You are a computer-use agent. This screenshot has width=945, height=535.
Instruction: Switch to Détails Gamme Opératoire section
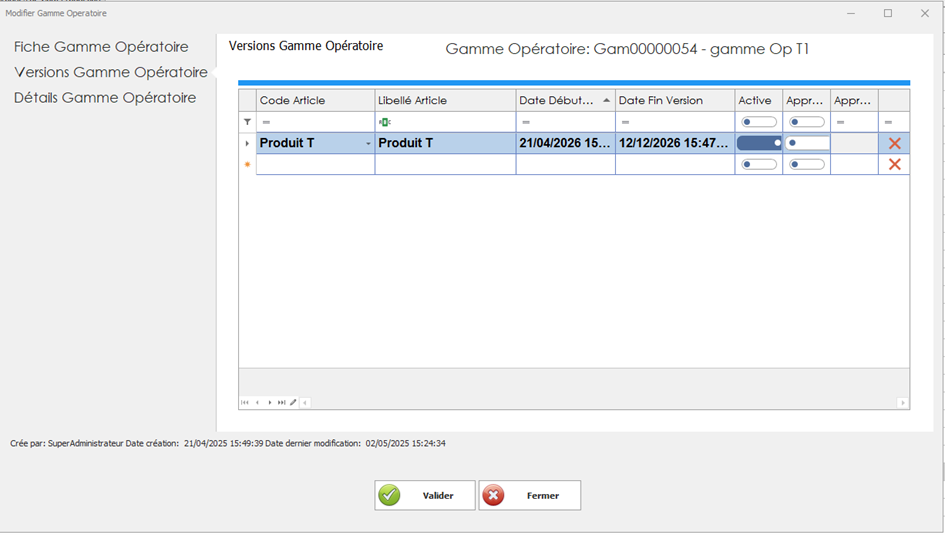[x=105, y=98]
